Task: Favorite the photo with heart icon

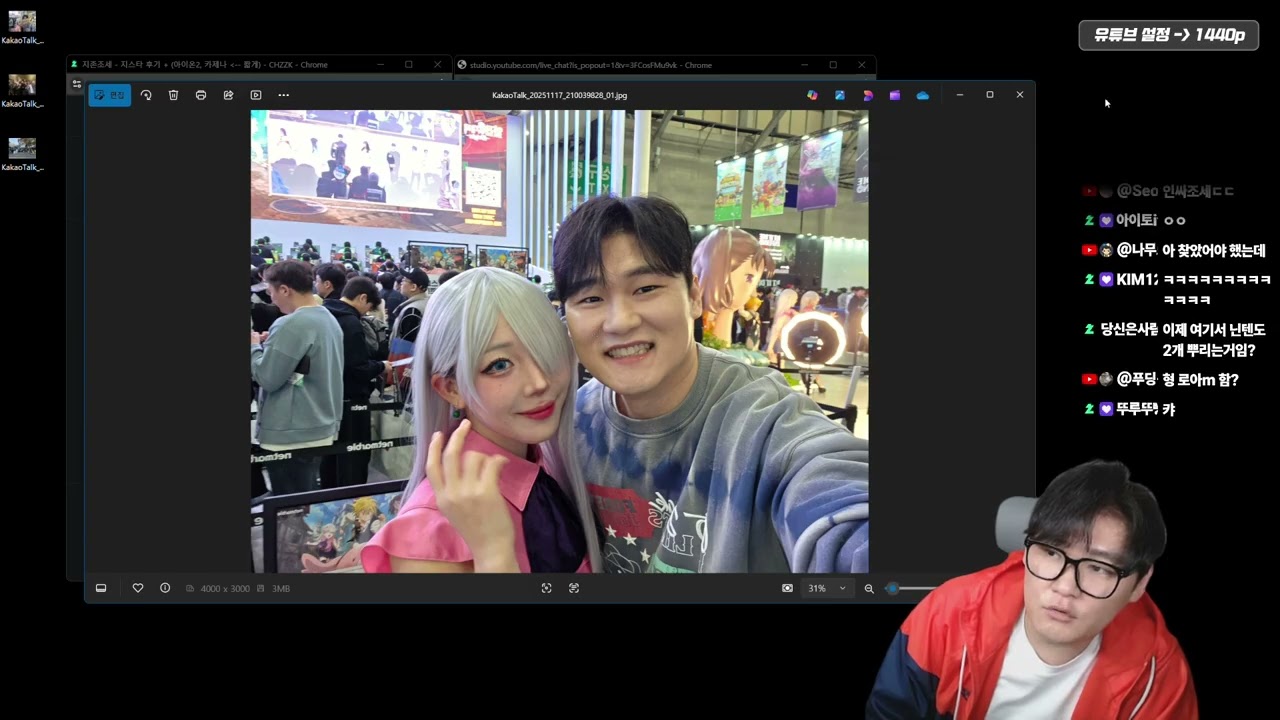Action: pyautogui.click(x=138, y=588)
